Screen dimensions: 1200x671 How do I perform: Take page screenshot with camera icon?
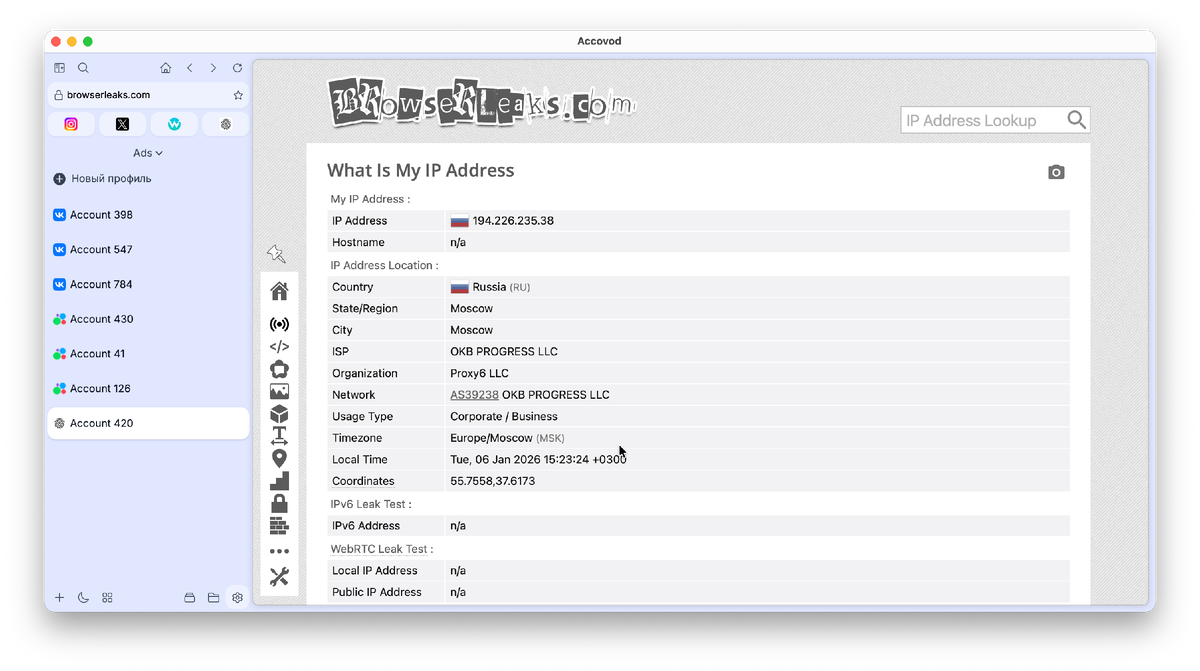pos(1056,172)
